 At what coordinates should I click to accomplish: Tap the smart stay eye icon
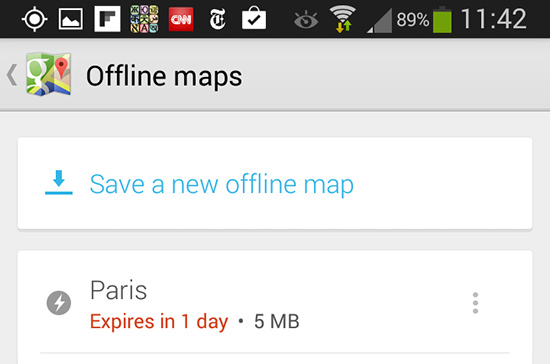point(306,20)
